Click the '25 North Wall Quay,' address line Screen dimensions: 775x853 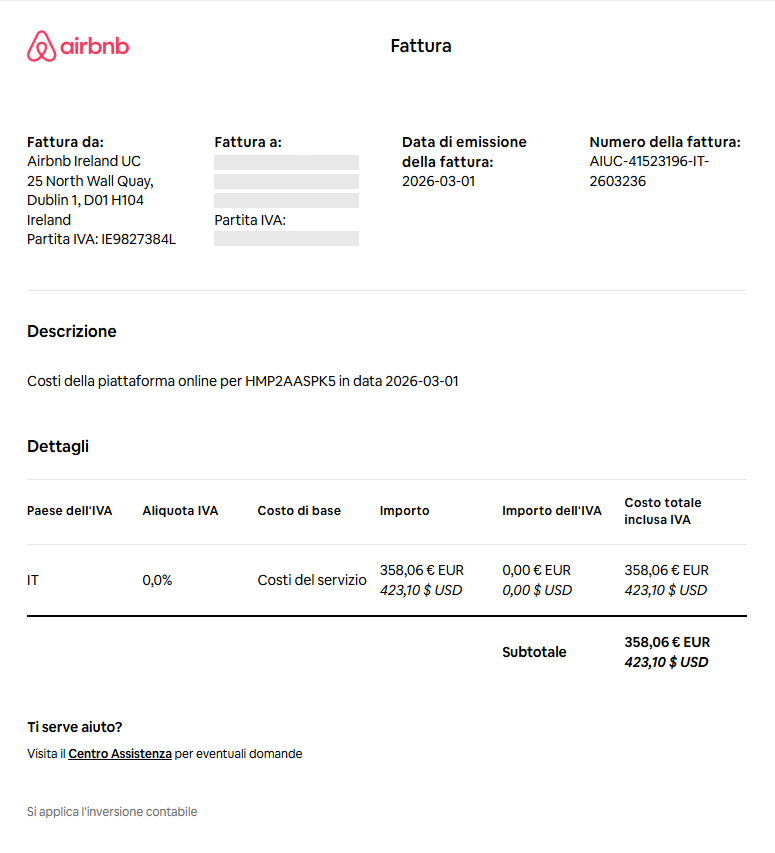pyautogui.click(x=90, y=181)
